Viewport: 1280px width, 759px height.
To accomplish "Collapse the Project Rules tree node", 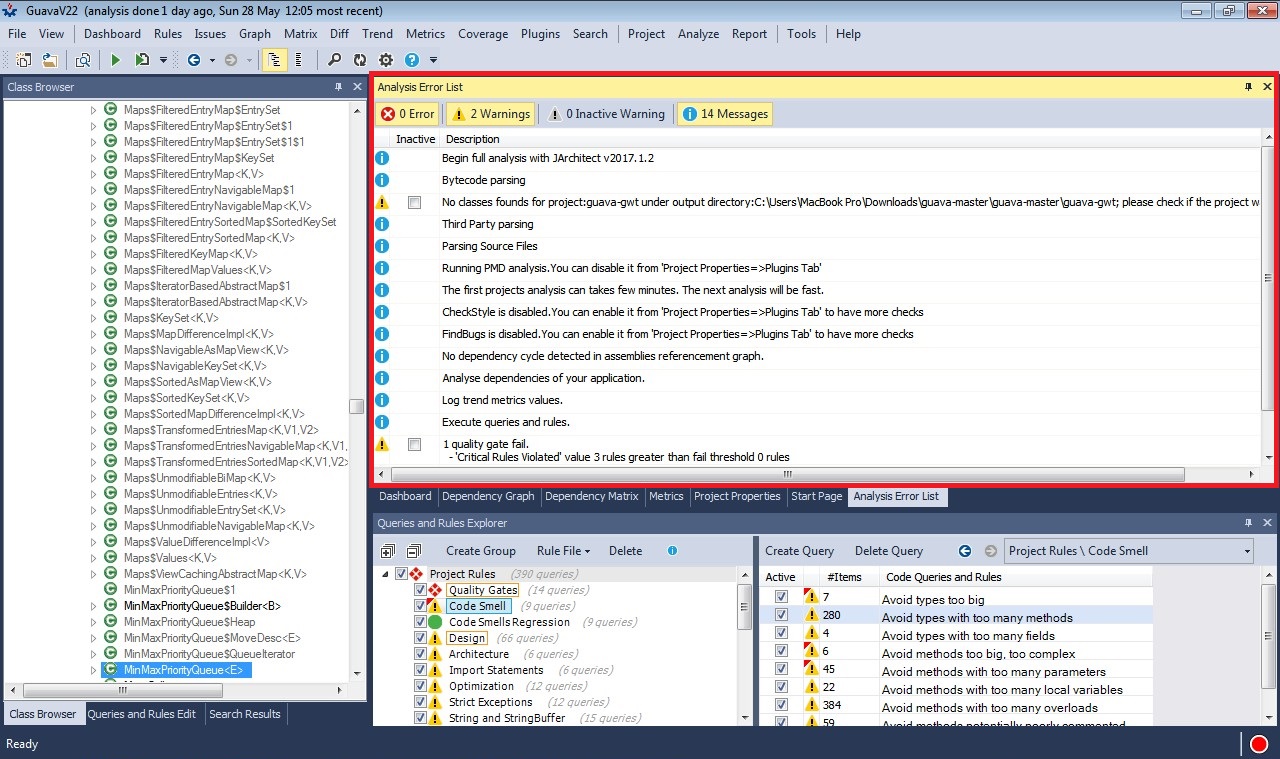I will (386, 574).
